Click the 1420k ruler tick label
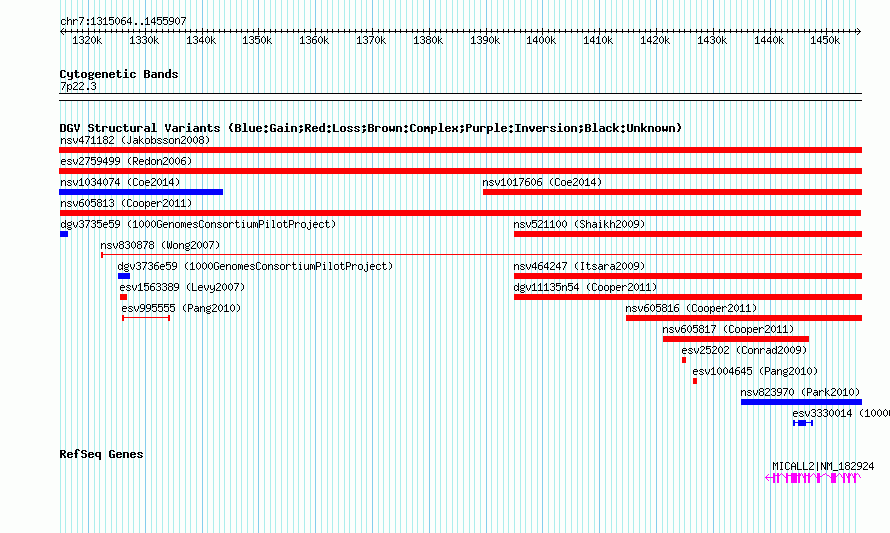 (654, 40)
